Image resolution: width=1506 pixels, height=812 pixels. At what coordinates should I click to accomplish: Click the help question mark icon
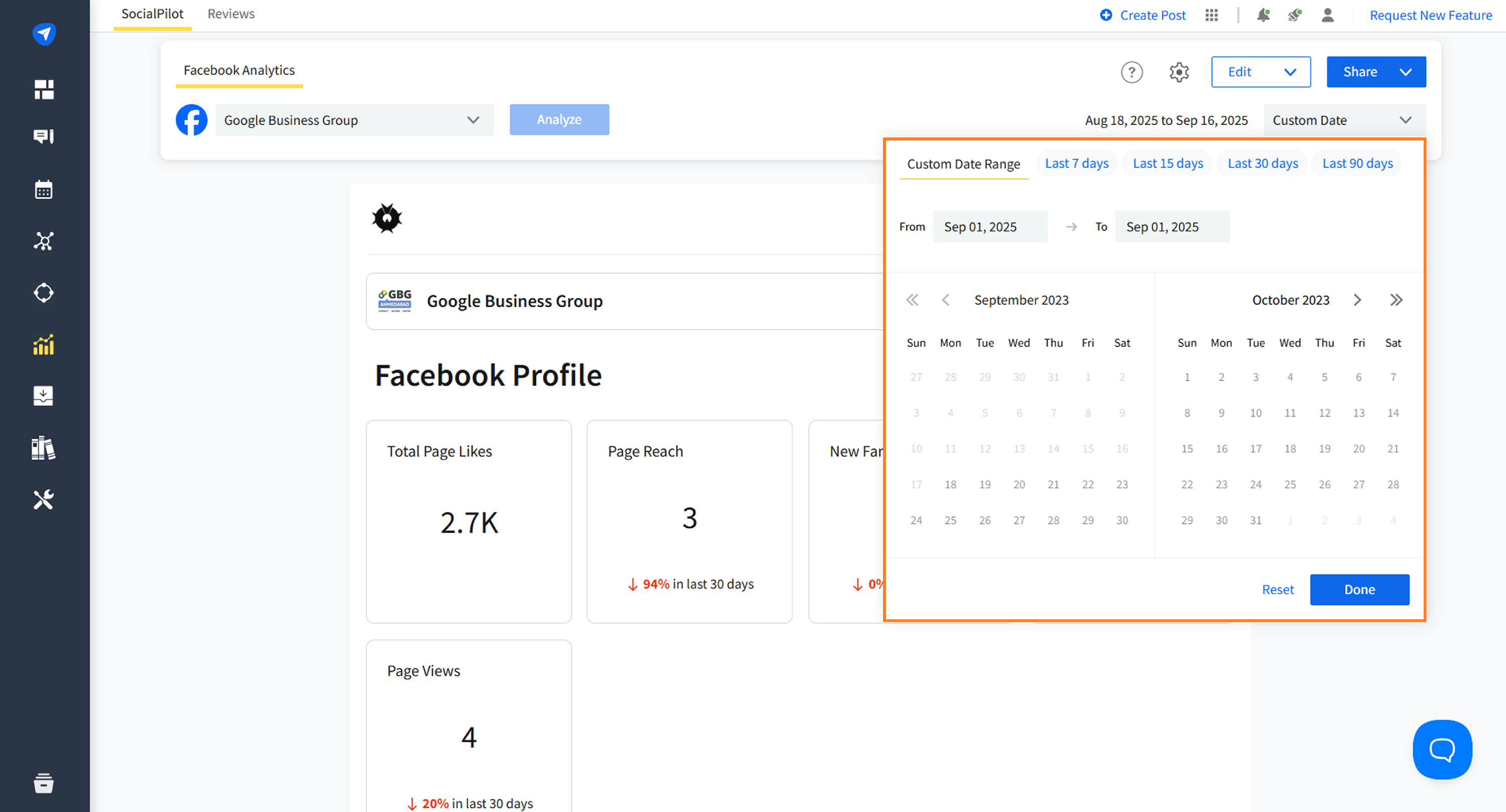1132,72
